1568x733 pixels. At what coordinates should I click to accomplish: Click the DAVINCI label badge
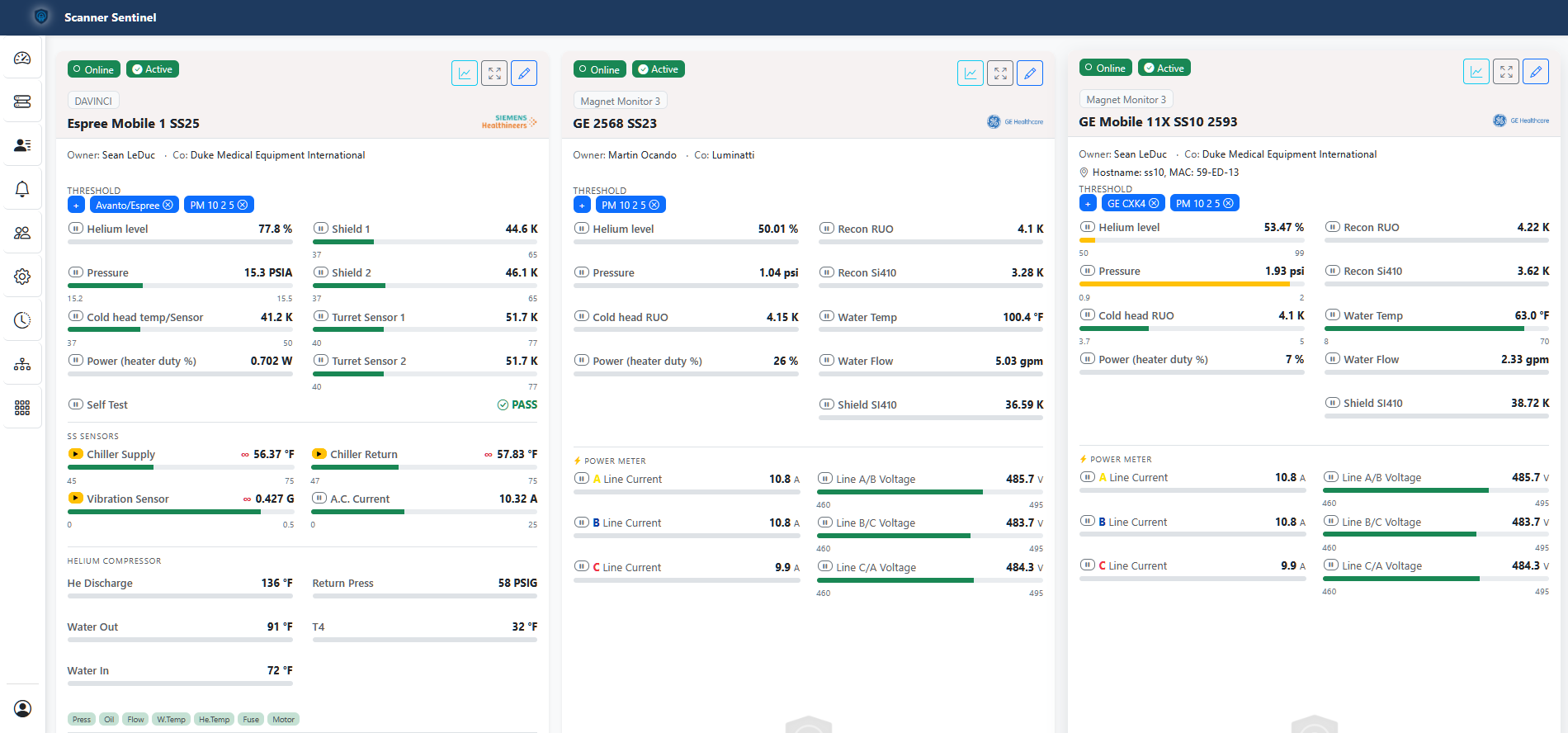pyautogui.click(x=93, y=101)
